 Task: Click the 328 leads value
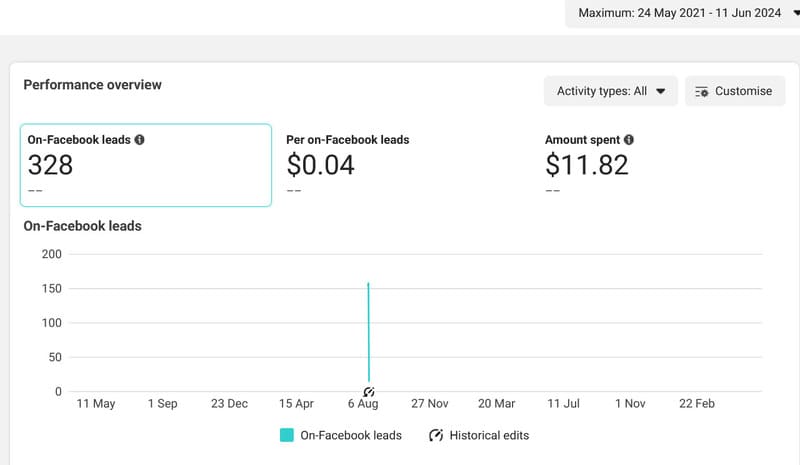click(x=50, y=165)
